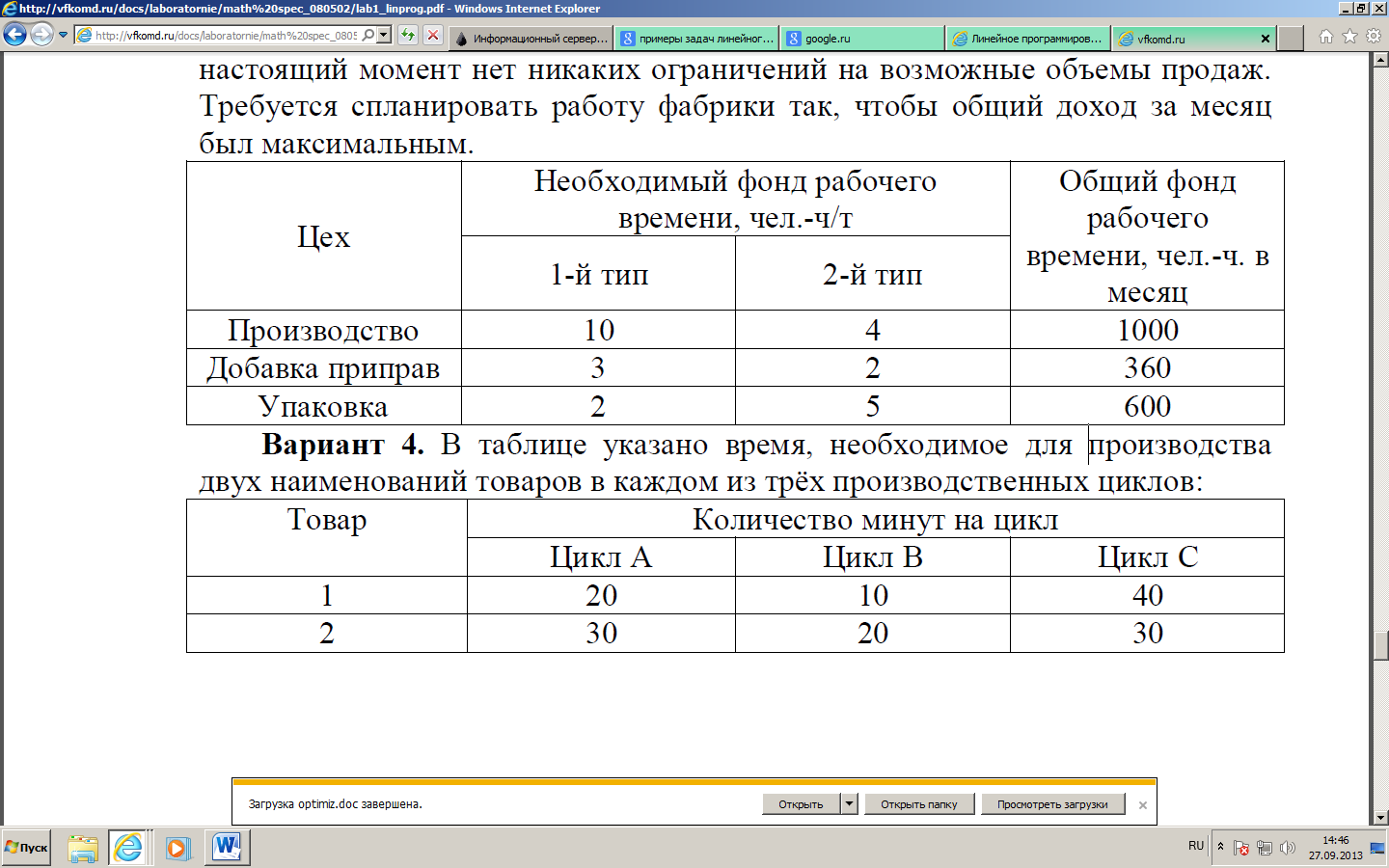Click the value 1000 in table
Image resolution: width=1389 pixels, height=868 pixels.
point(1148,330)
